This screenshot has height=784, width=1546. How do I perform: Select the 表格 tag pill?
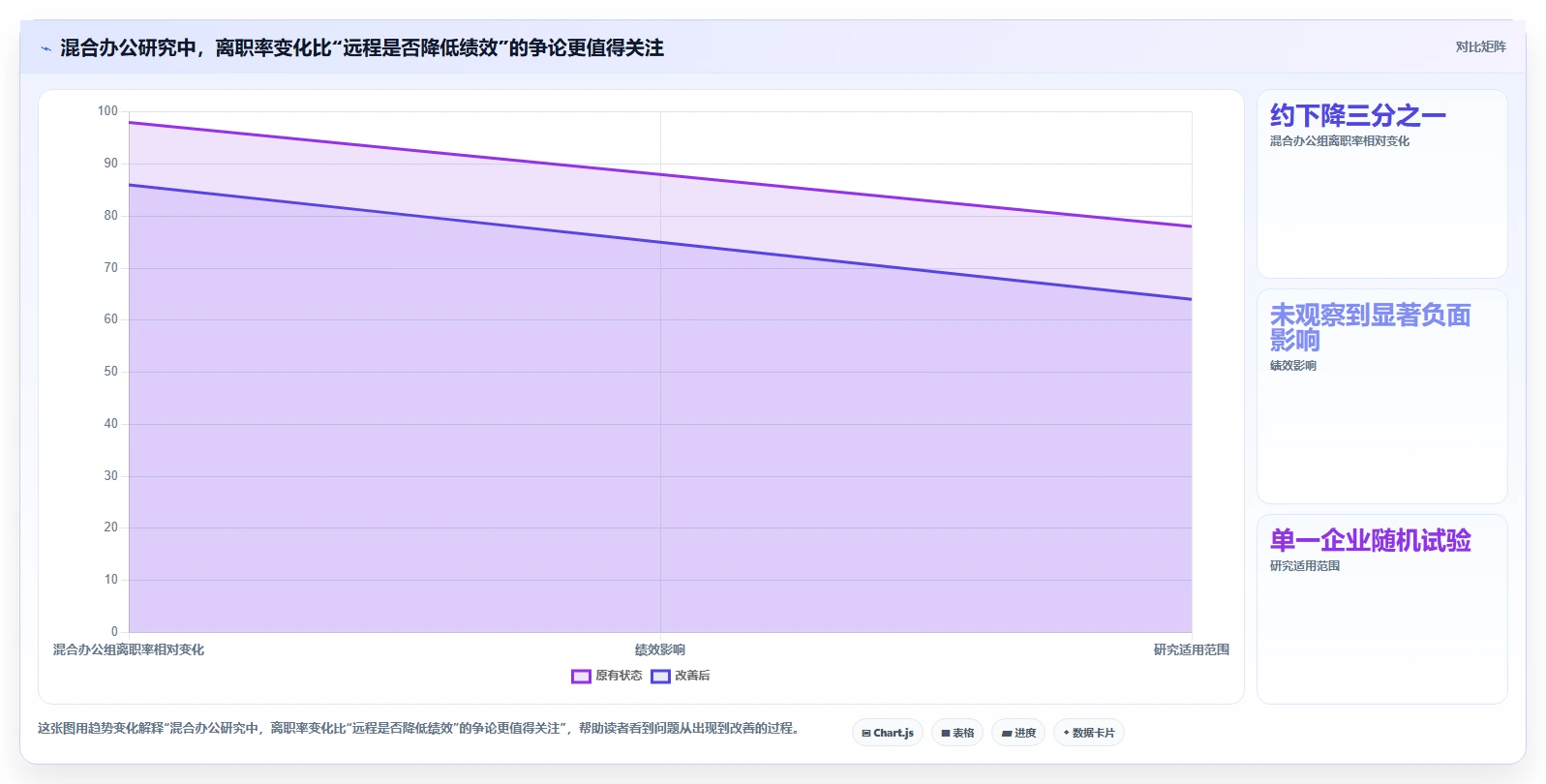coord(957,733)
